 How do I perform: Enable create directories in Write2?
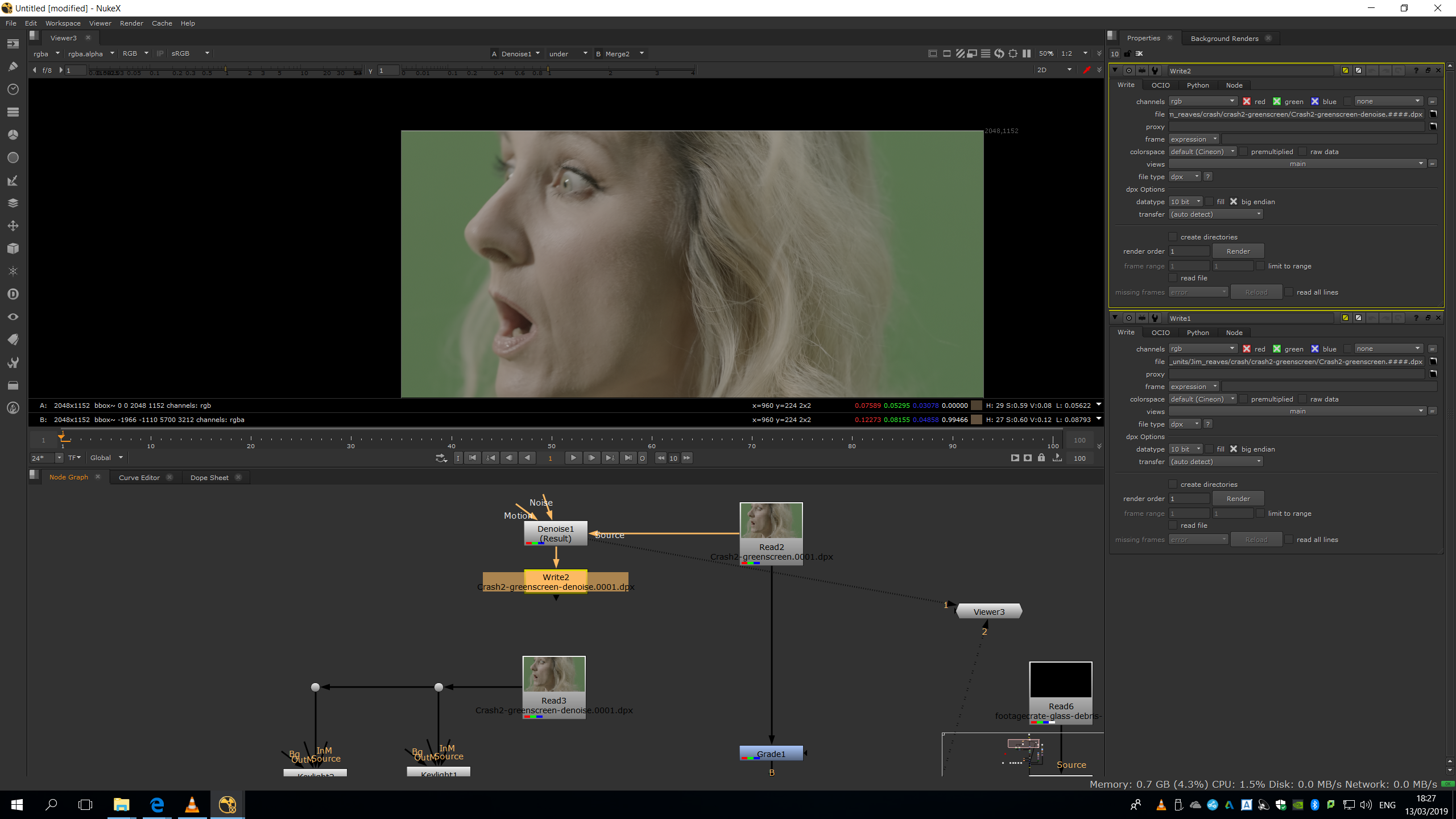click(1172, 237)
